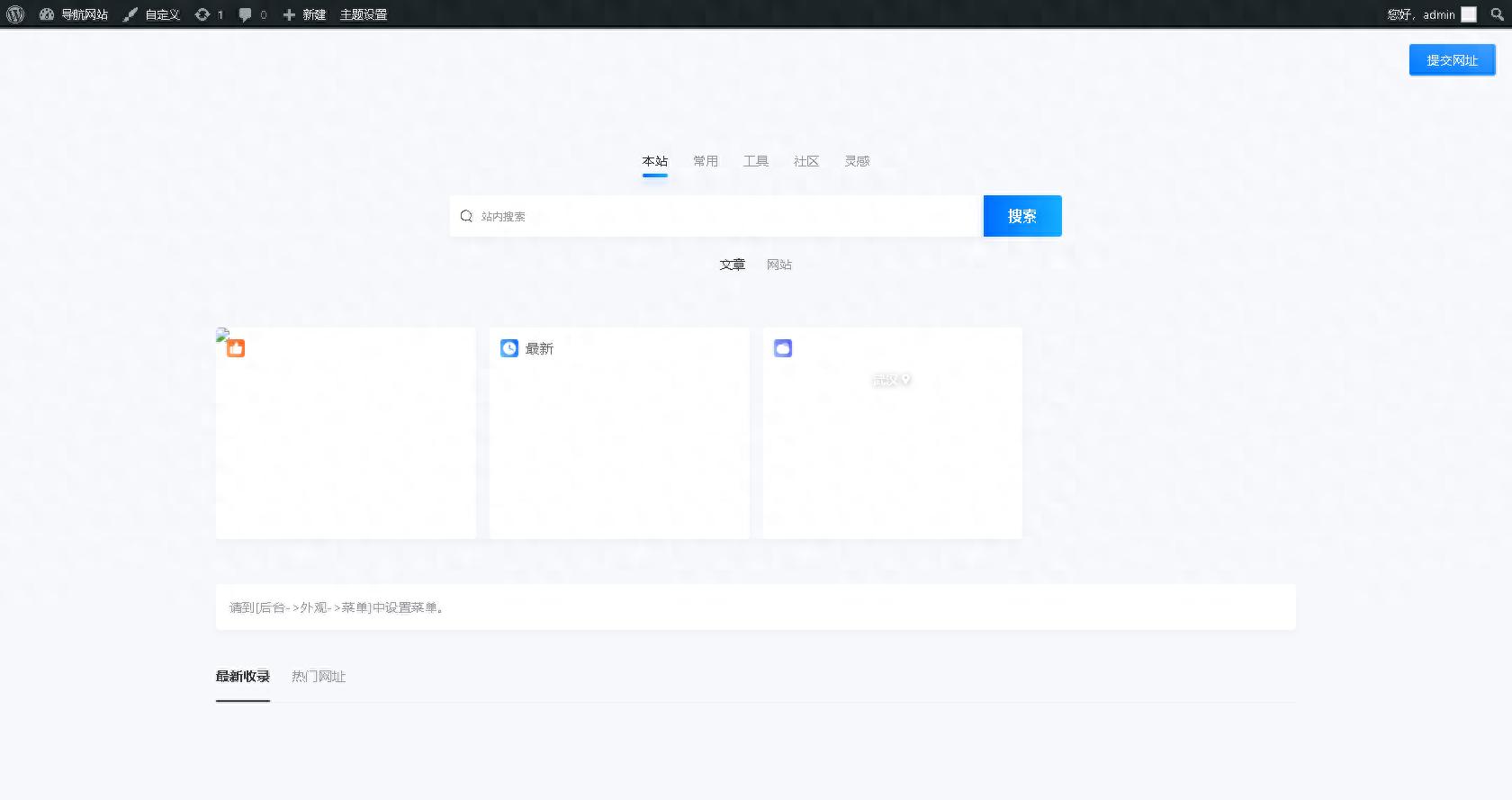The height and width of the screenshot is (800, 1512).
Task: Click the purple cloud weather icon
Action: coord(783,348)
